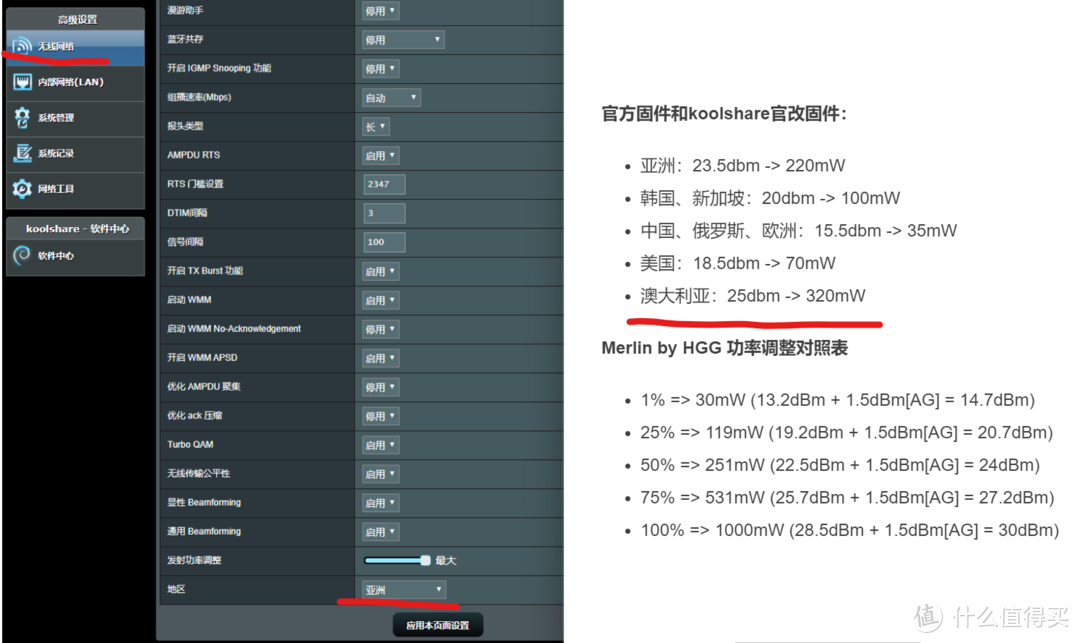Image resolution: width=1080 pixels, height=643 pixels.
Task: Click the 美国: 18.5dbm -> 70mW line
Action: click(x=738, y=263)
